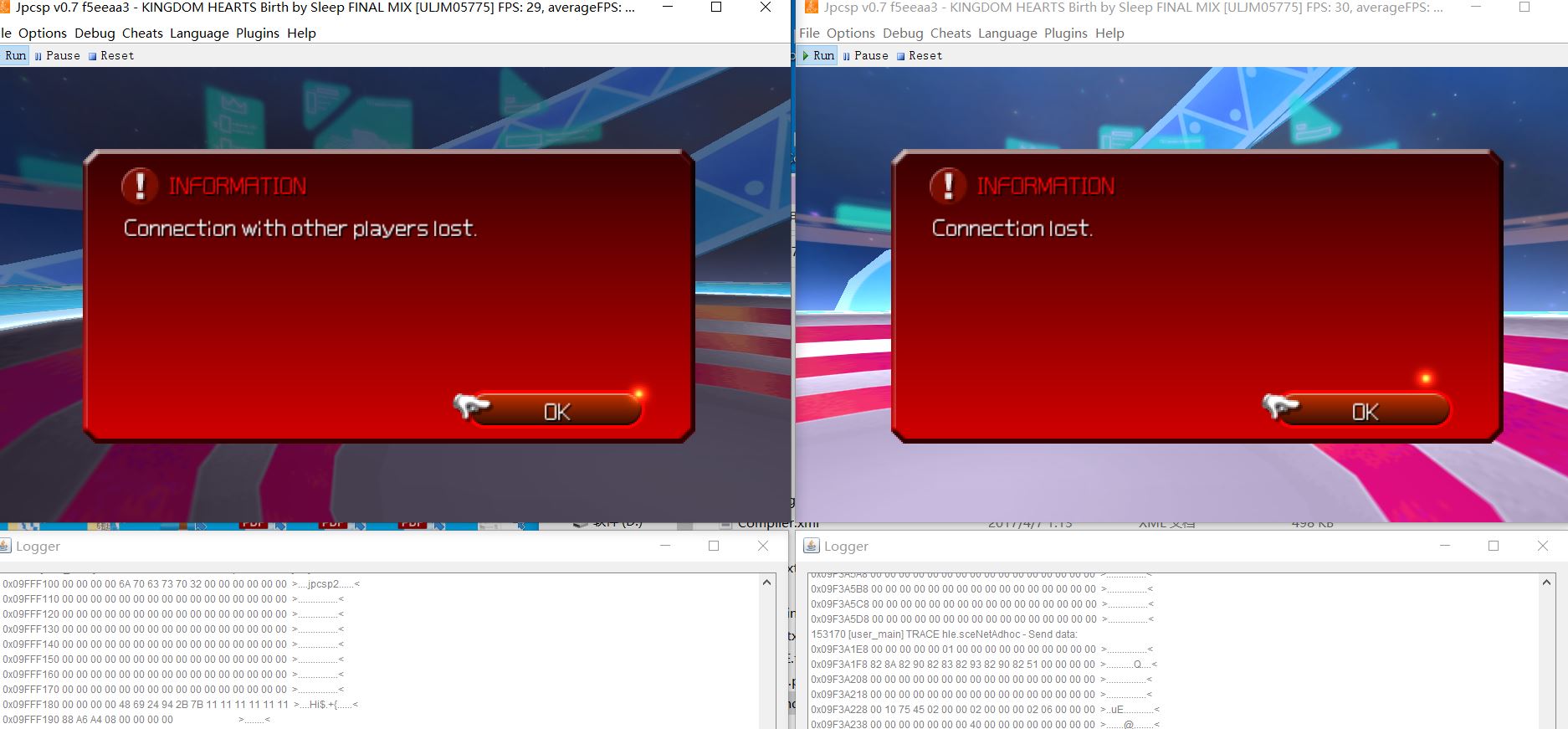Image resolution: width=1568 pixels, height=729 pixels.
Task: Click OK on 'Connection with other players lost' dialog
Action: pyautogui.click(x=556, y=411)
